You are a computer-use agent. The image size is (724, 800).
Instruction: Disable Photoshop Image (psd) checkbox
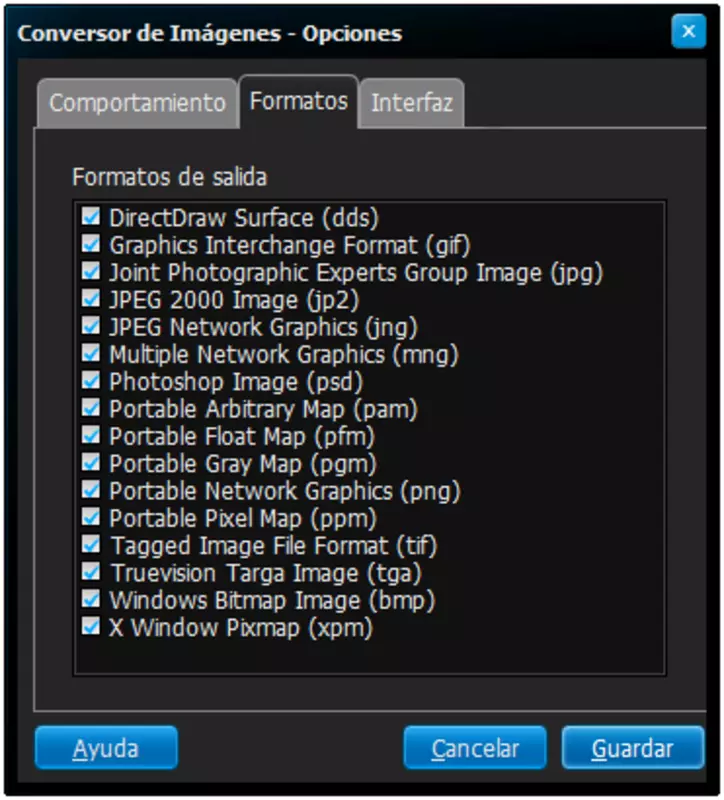91,381
